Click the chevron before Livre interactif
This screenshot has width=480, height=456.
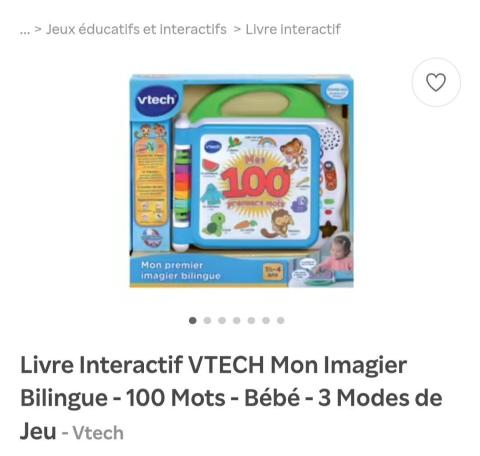237,29
